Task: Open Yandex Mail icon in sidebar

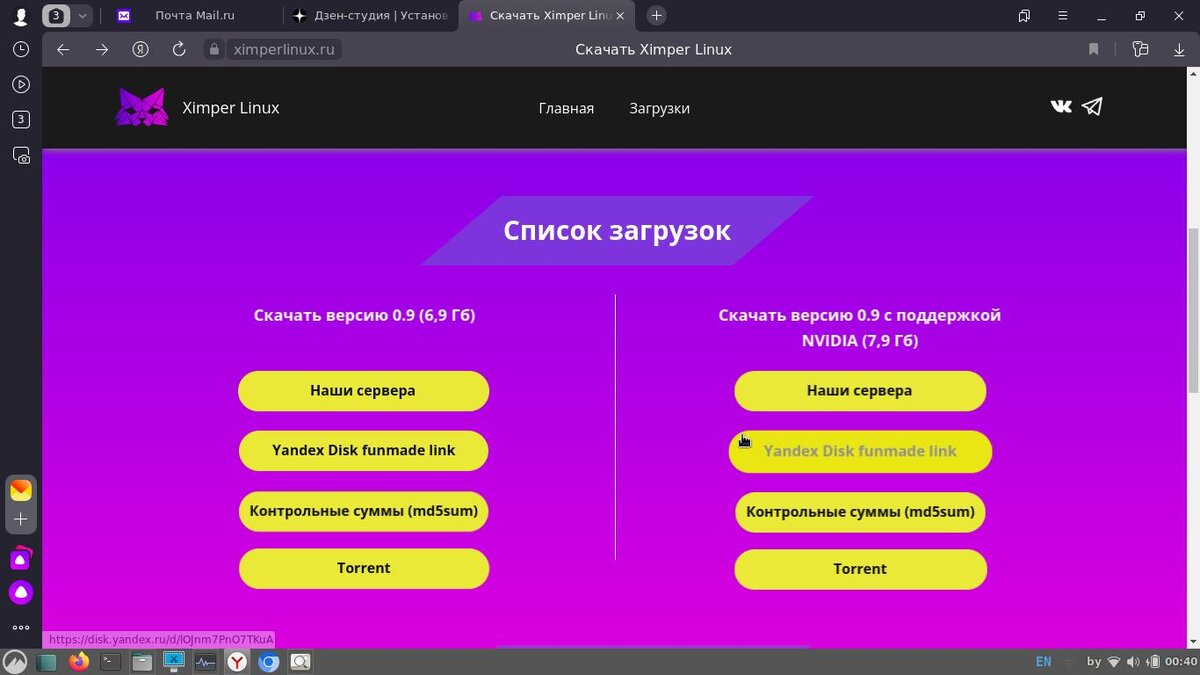Action: point(21,490)
